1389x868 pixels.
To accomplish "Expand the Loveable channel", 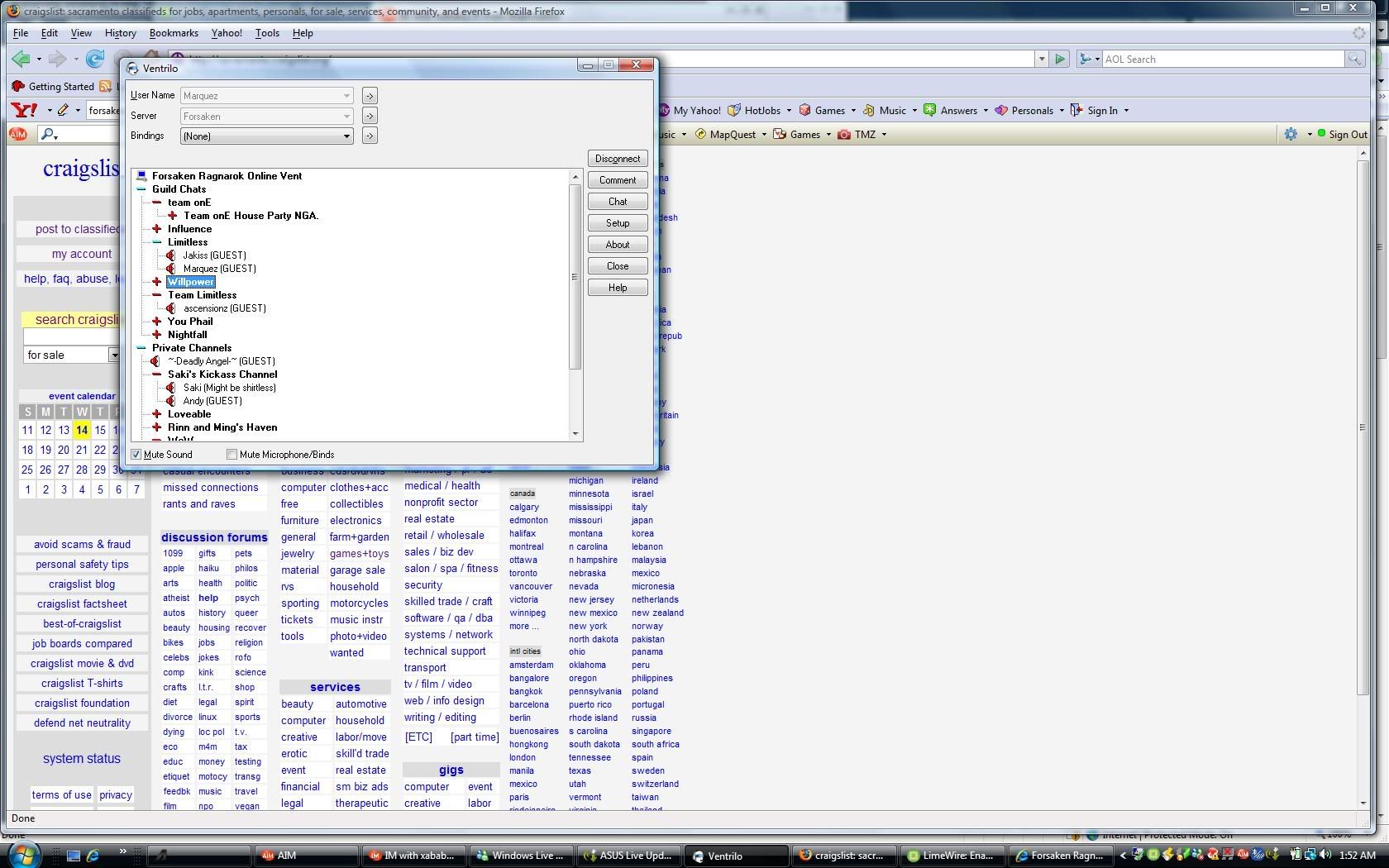I will (x=156, y=414).
